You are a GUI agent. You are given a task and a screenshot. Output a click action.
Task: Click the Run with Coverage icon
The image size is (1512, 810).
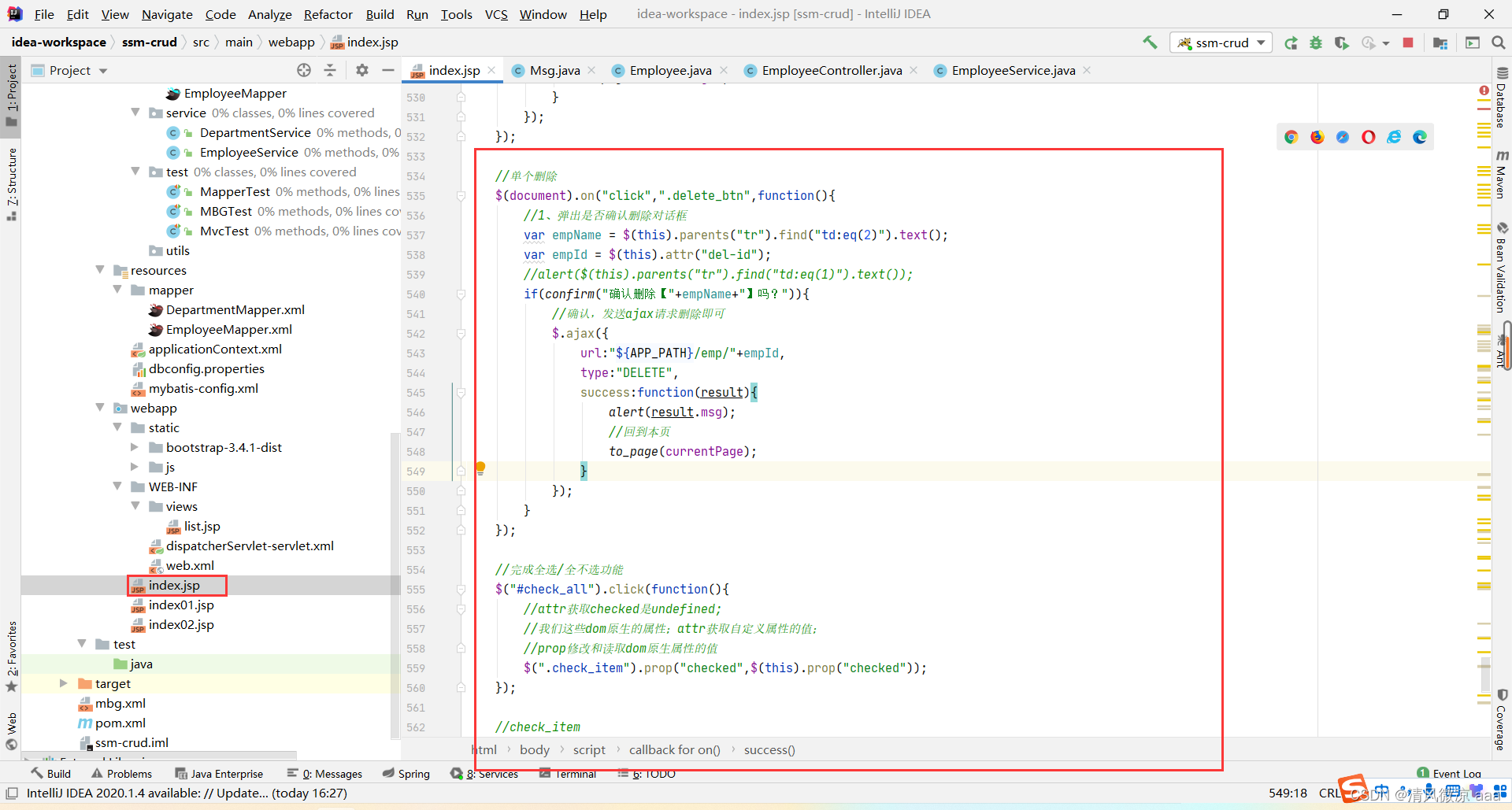pos(1341,43)
